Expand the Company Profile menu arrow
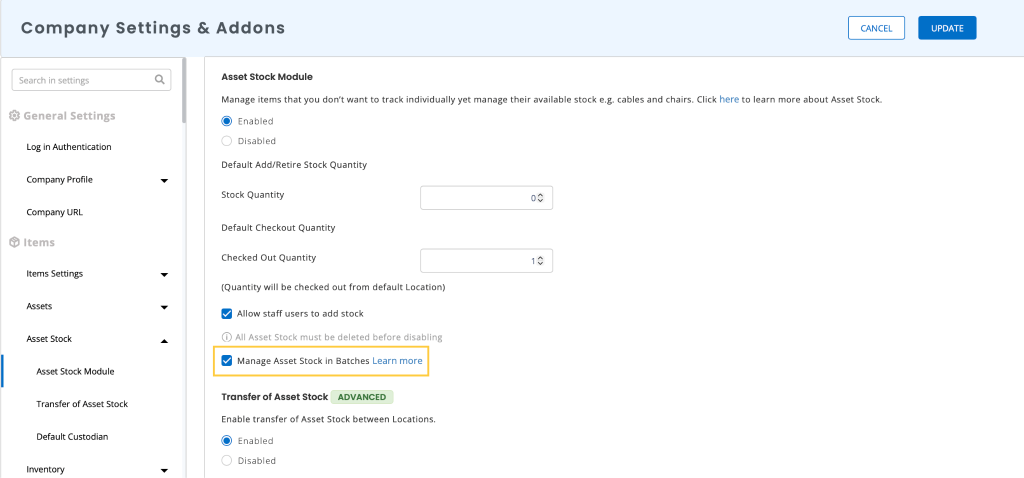Image resolution: width=1024 pixels, height=478 pixels. pos(165,180)
